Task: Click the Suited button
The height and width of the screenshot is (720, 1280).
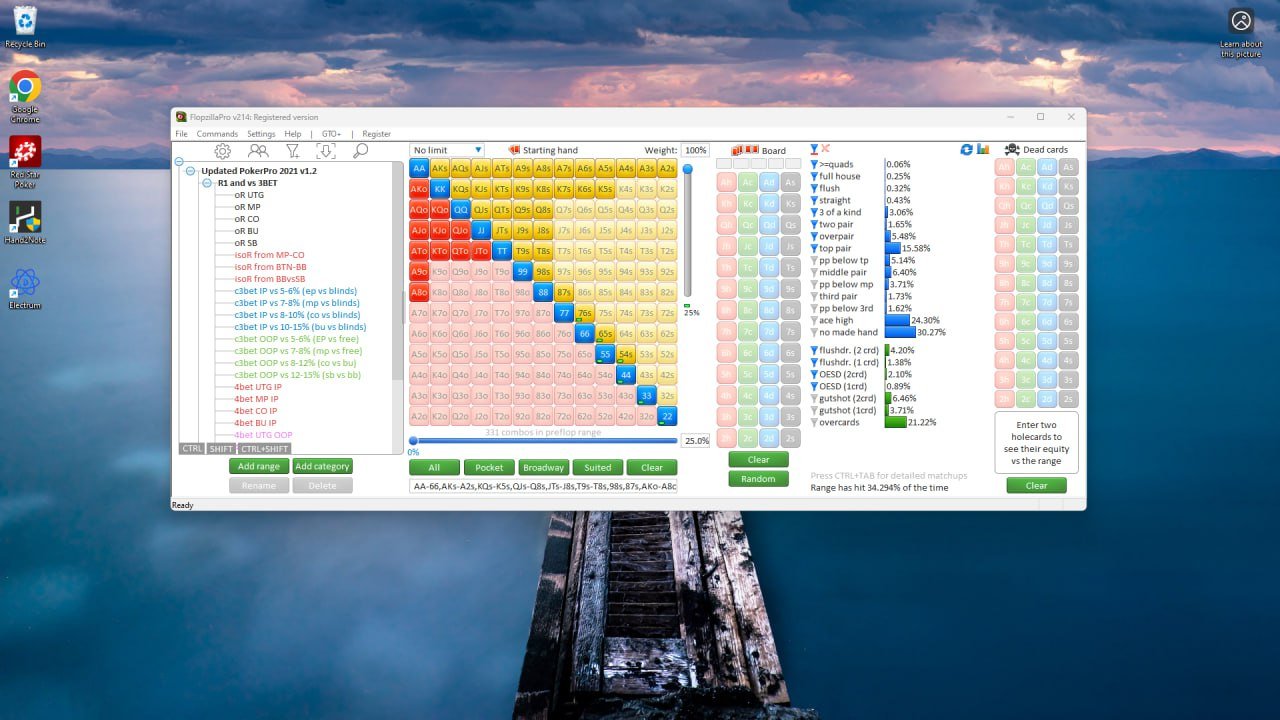Action: [598, 467]
